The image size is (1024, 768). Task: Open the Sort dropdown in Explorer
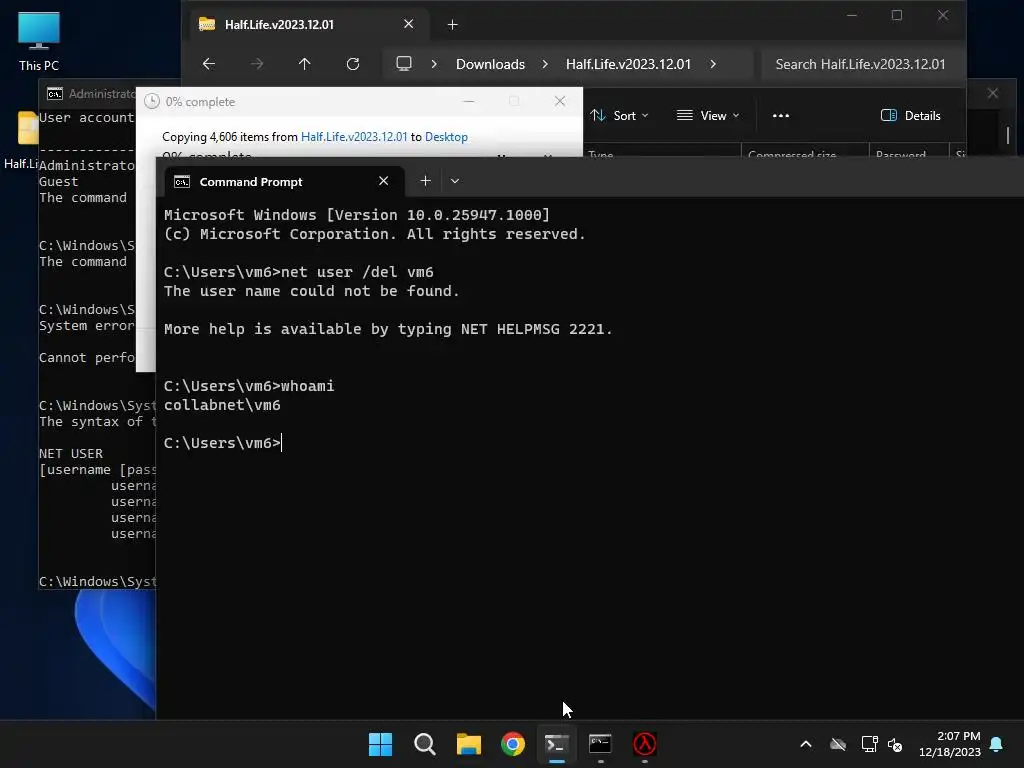pyautogui.click(x=619, y=116)
